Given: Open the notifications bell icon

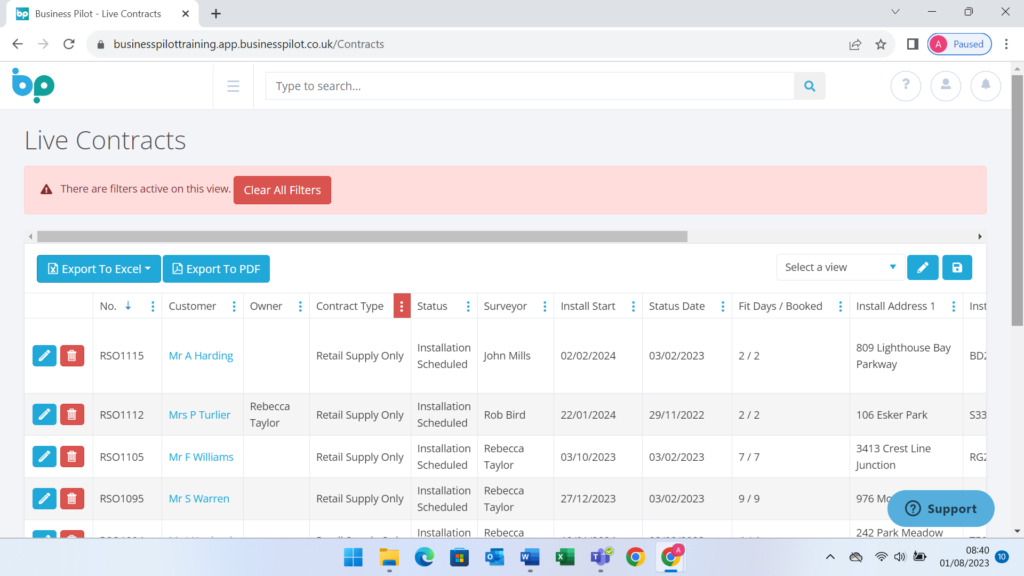Looking at the screenshot, I should [x=985, y=86].
